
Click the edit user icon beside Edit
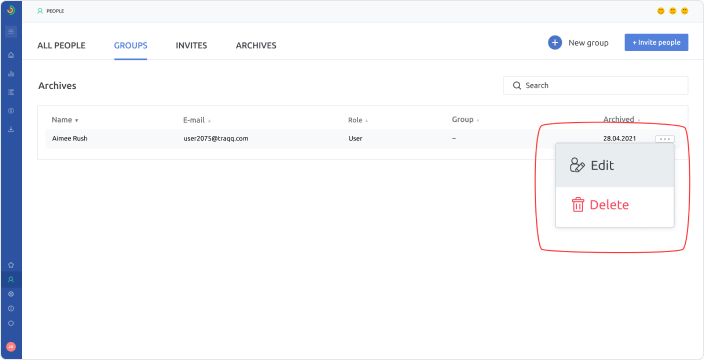click(577, 165)
